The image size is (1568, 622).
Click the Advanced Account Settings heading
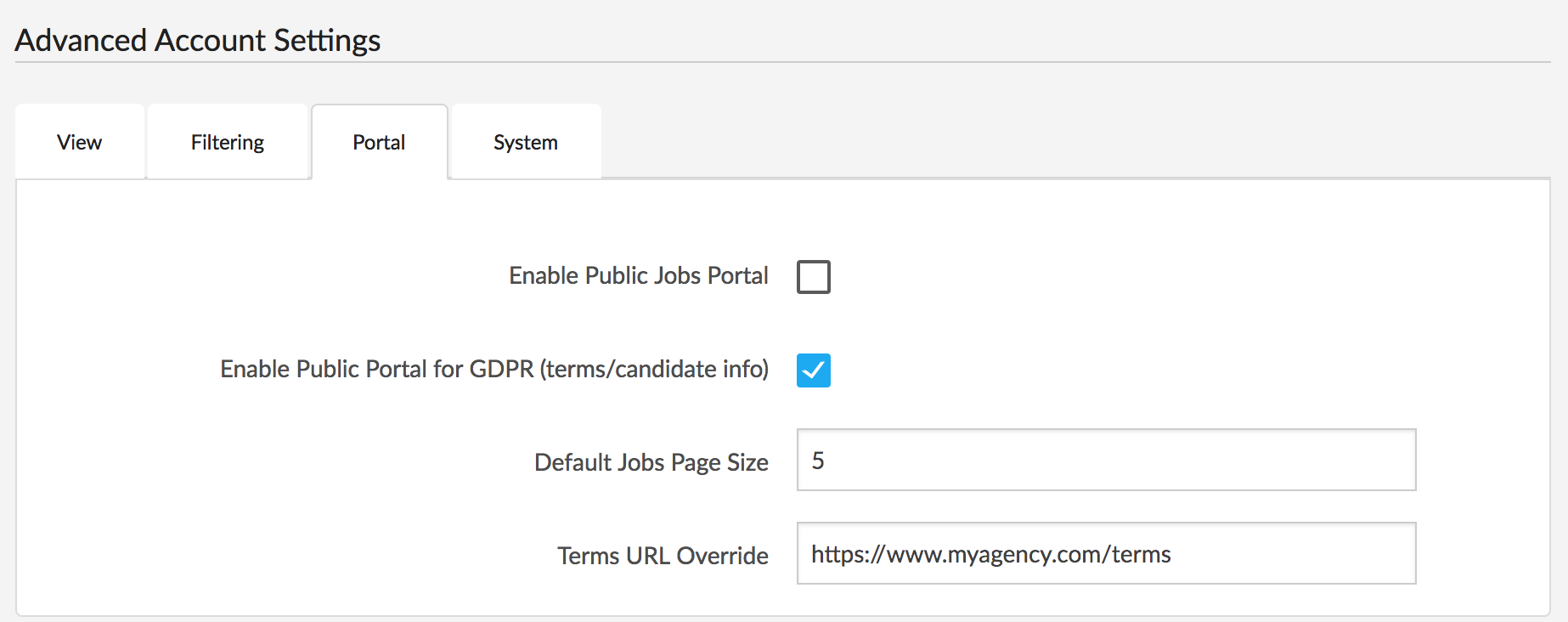tap(197, 40)
